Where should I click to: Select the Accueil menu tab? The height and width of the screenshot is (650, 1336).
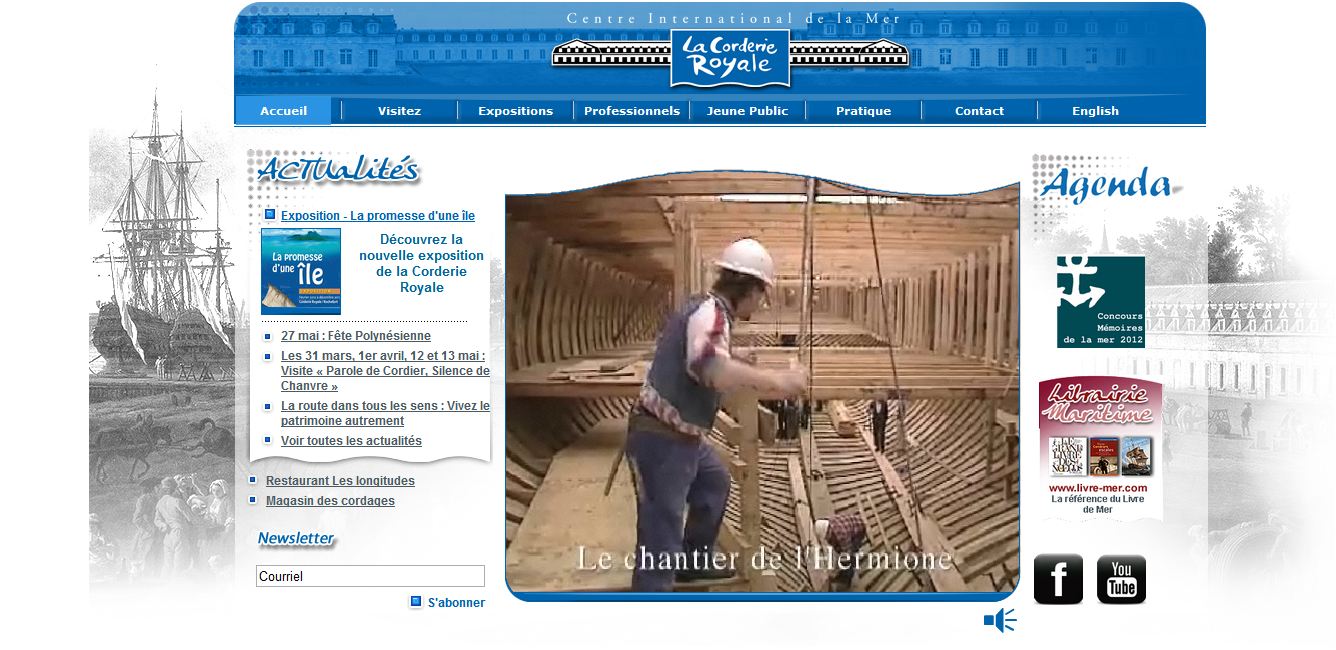(x=283, y=111)
